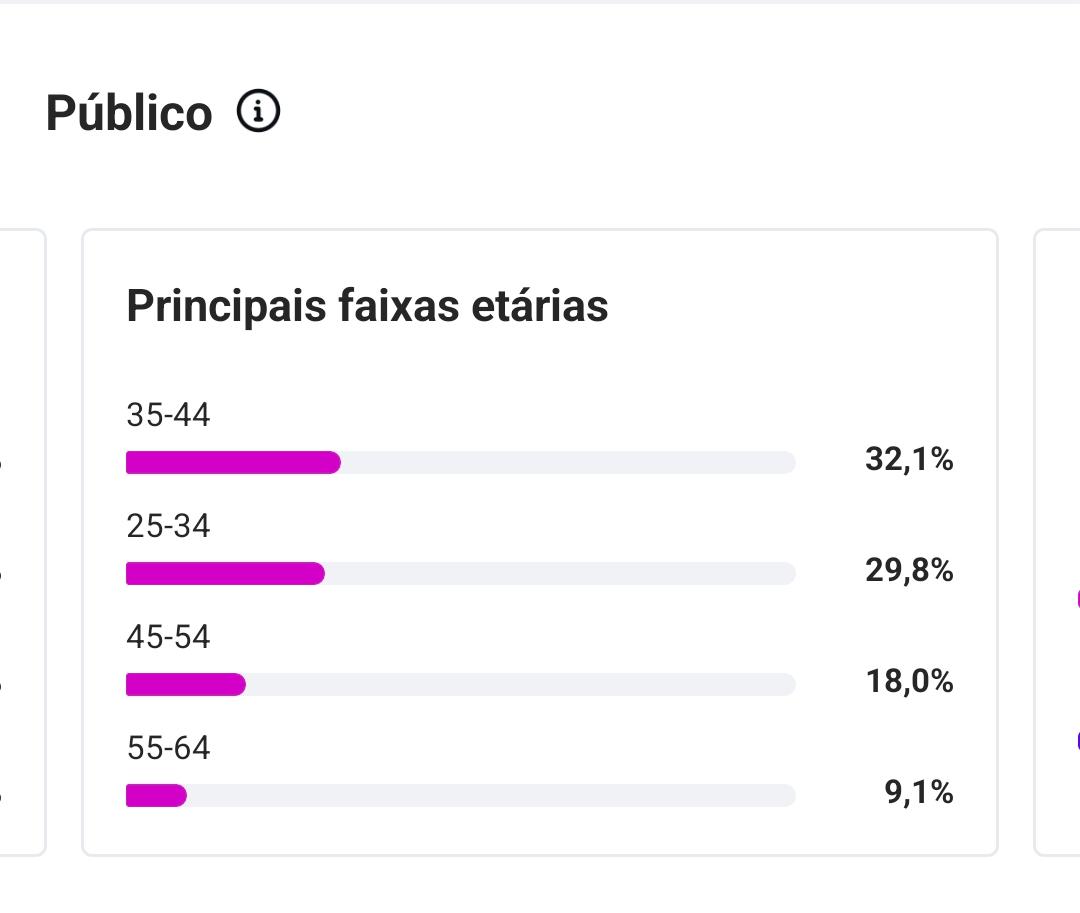Click the empty track of the 35-44 bar
Image resolution: width=1080 pixels, height=913 pixels.
coord(568,462)
